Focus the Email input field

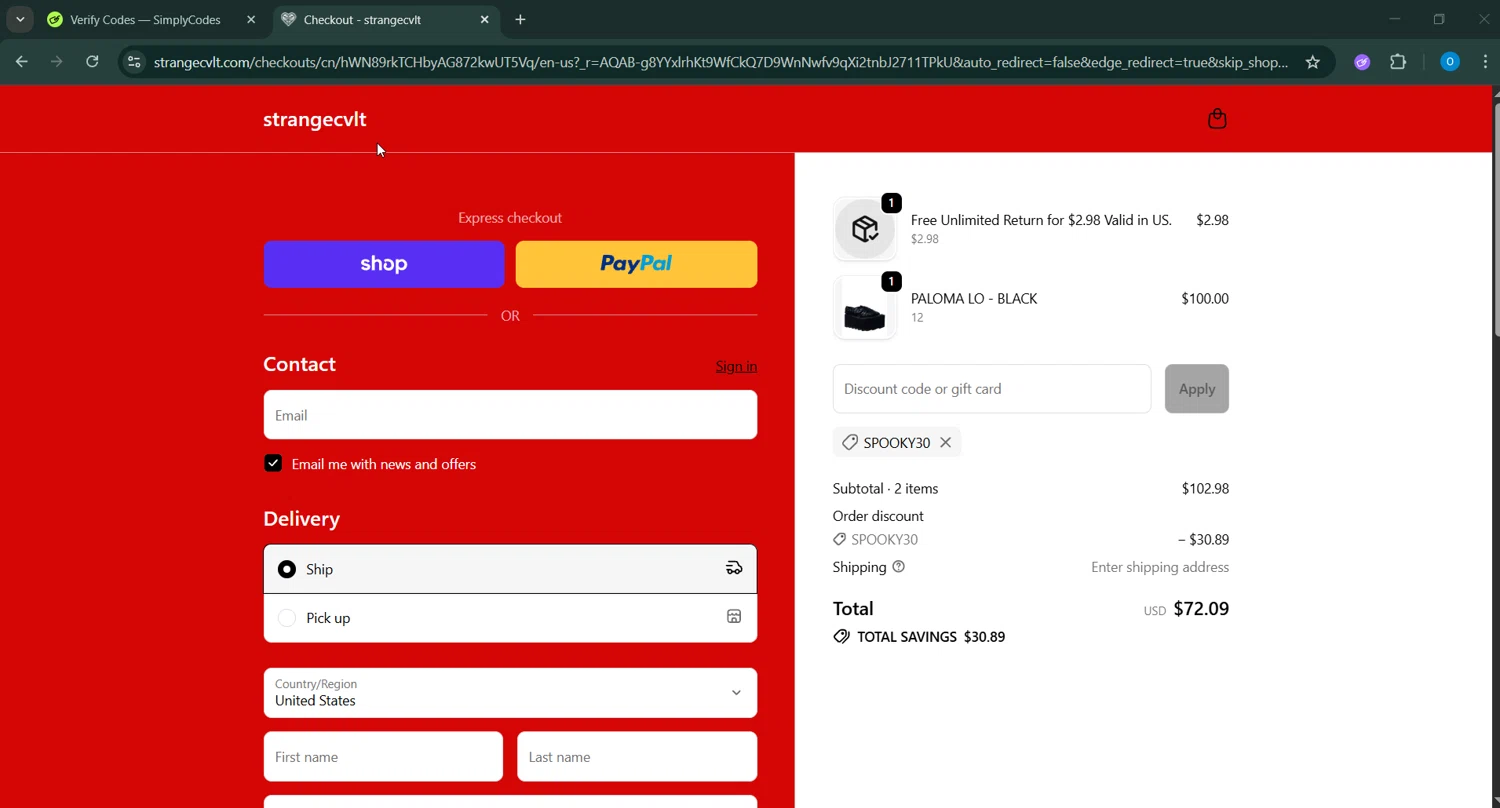pyautogui.click(x=510, y=415)
